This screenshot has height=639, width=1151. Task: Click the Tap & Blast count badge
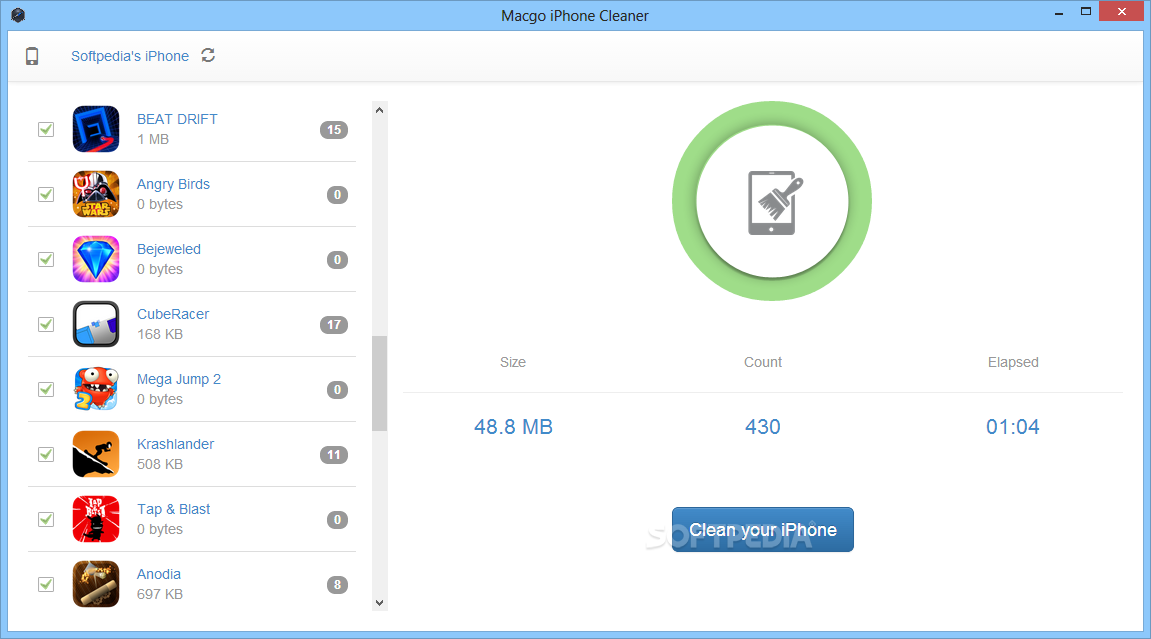[x=337, y=519]
